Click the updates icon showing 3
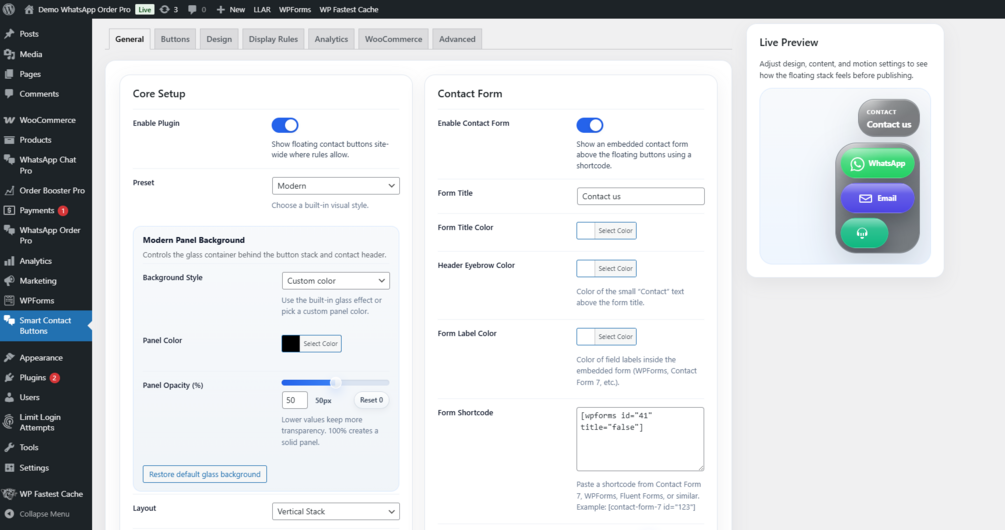Screen dimensions: 1005x530 click(x=165, y=10)
